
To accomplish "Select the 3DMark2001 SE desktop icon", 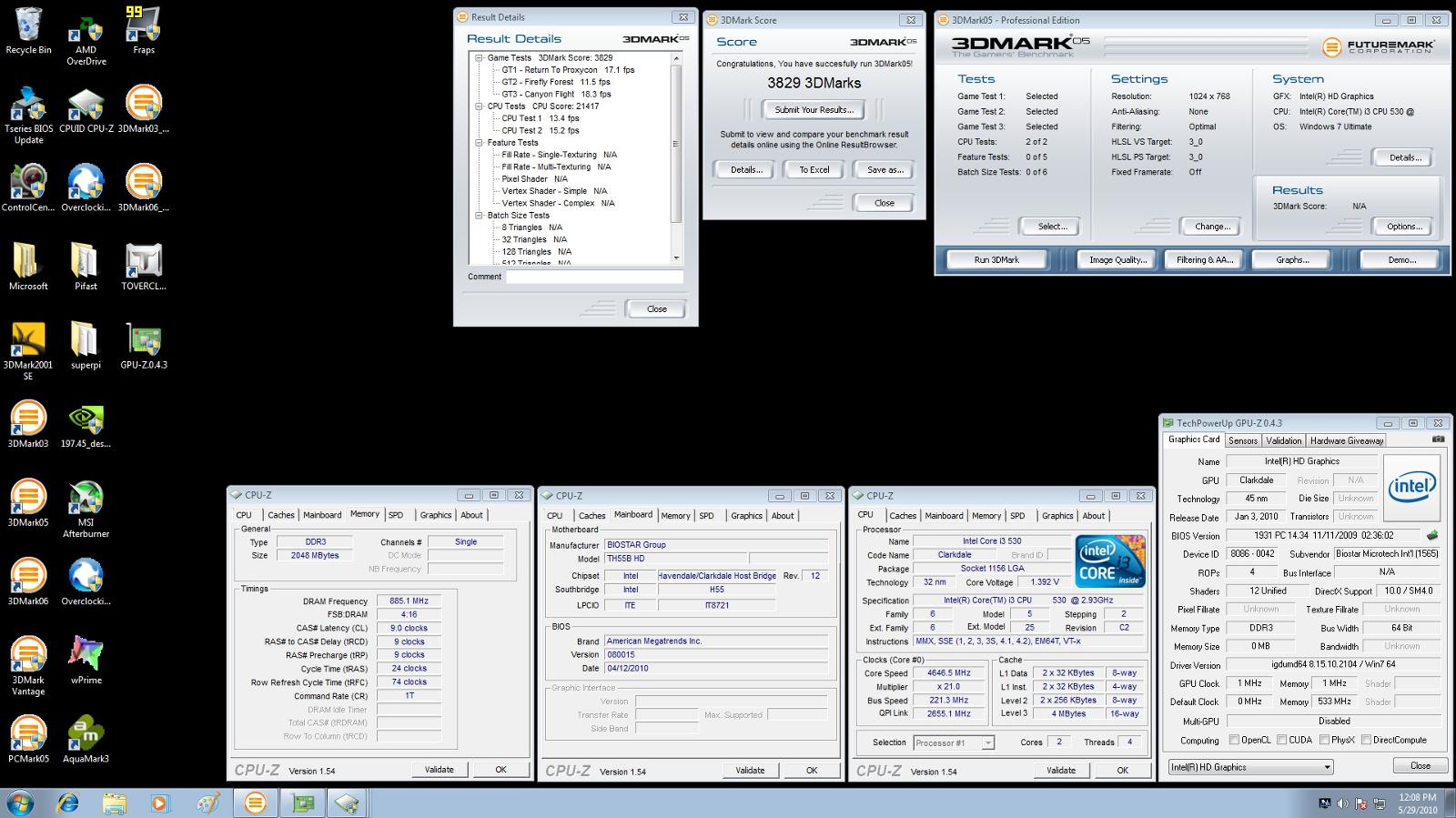I will pos(28,351).
